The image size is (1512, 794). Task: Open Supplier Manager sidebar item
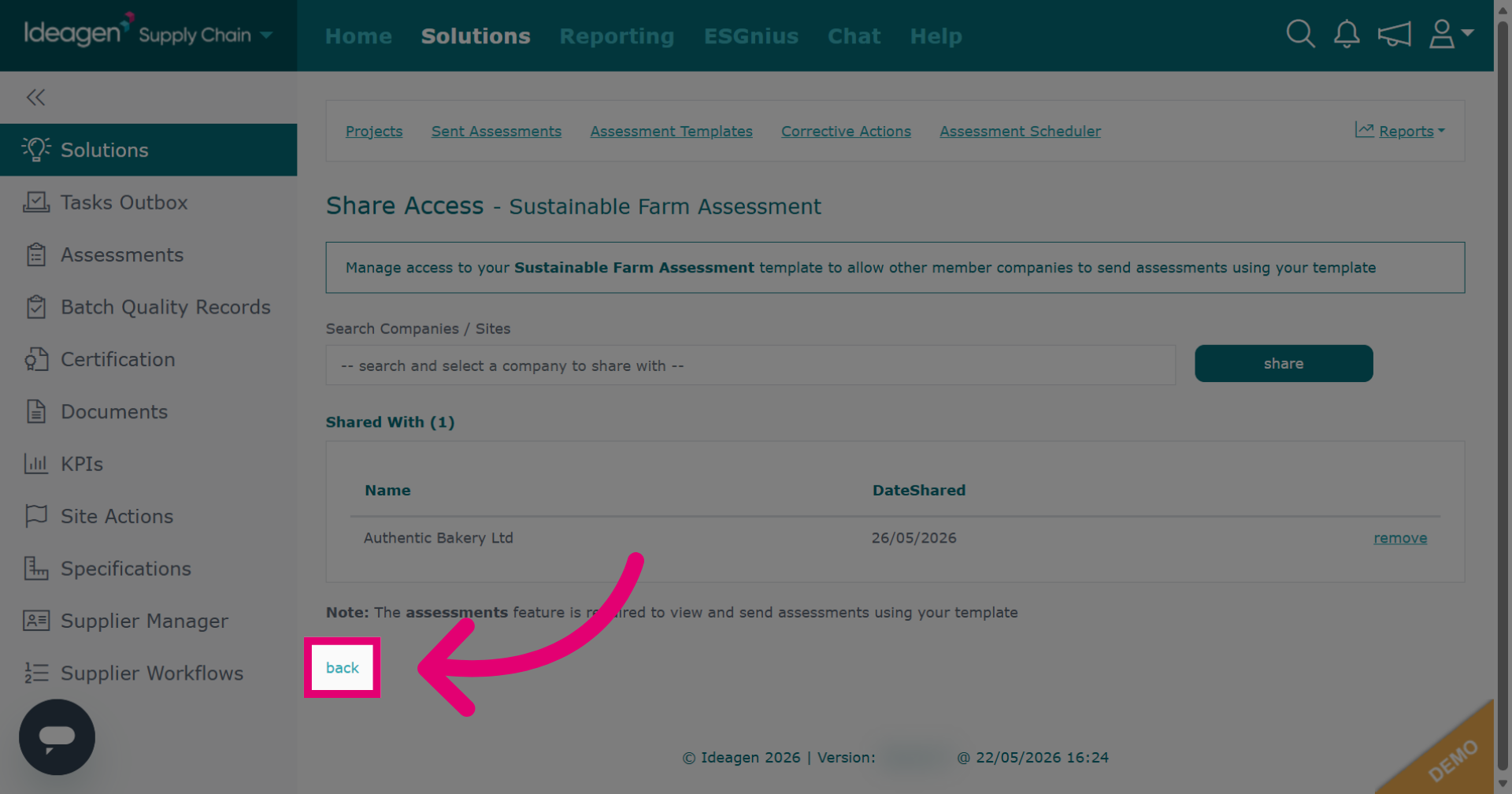(x=148, y=621)
